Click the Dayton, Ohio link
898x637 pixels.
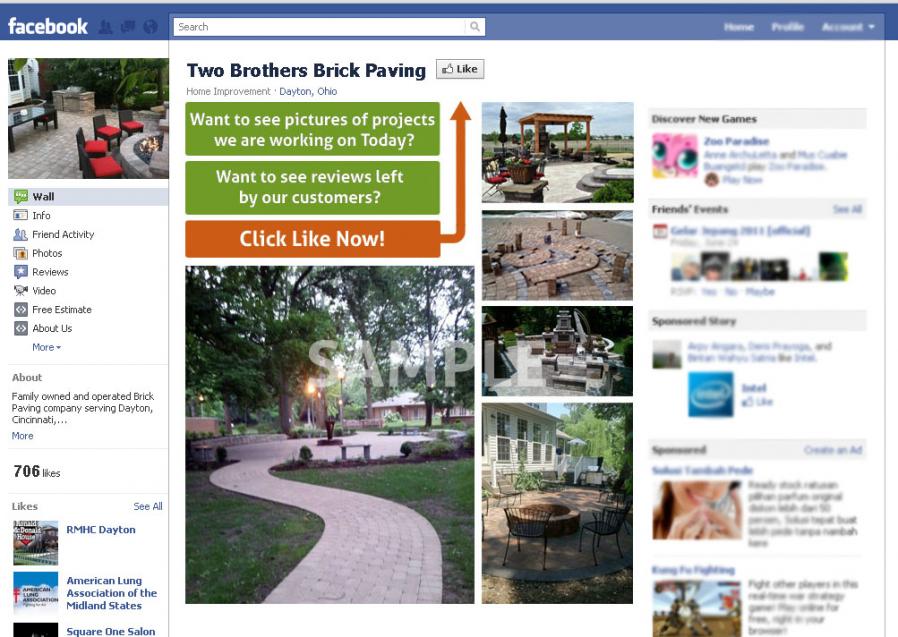[x=308, y=91]
